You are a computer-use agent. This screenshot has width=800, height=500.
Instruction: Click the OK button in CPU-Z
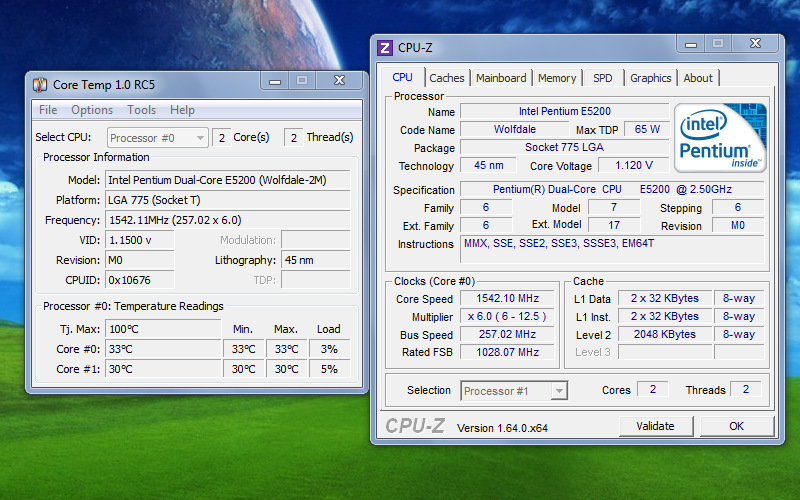(736, 426)
